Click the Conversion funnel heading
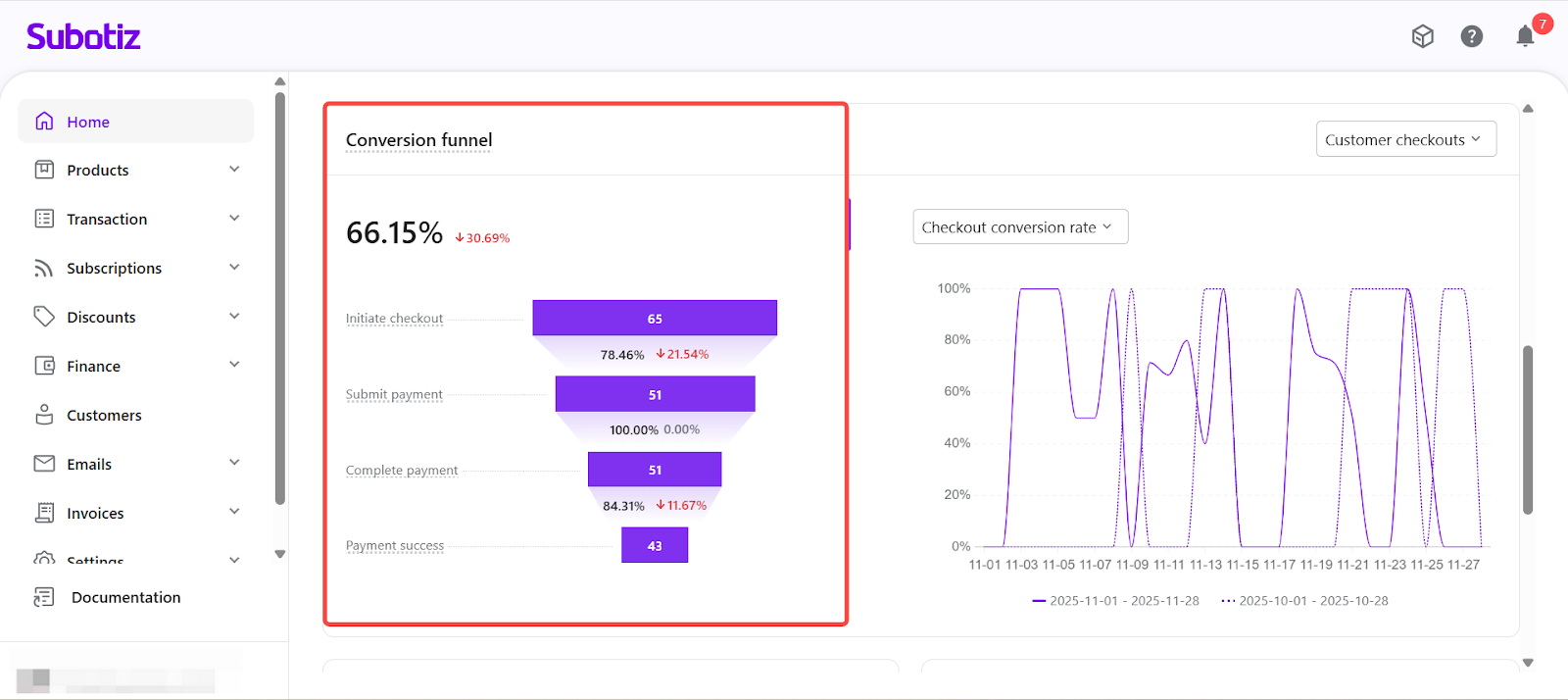 418,140
